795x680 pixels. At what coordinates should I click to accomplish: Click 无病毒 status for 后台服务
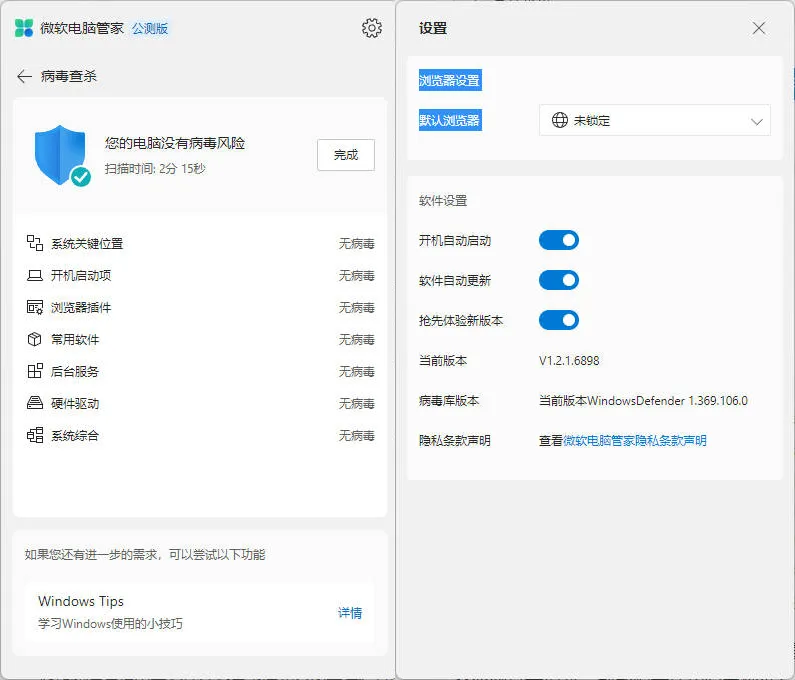tap(356, 371)
